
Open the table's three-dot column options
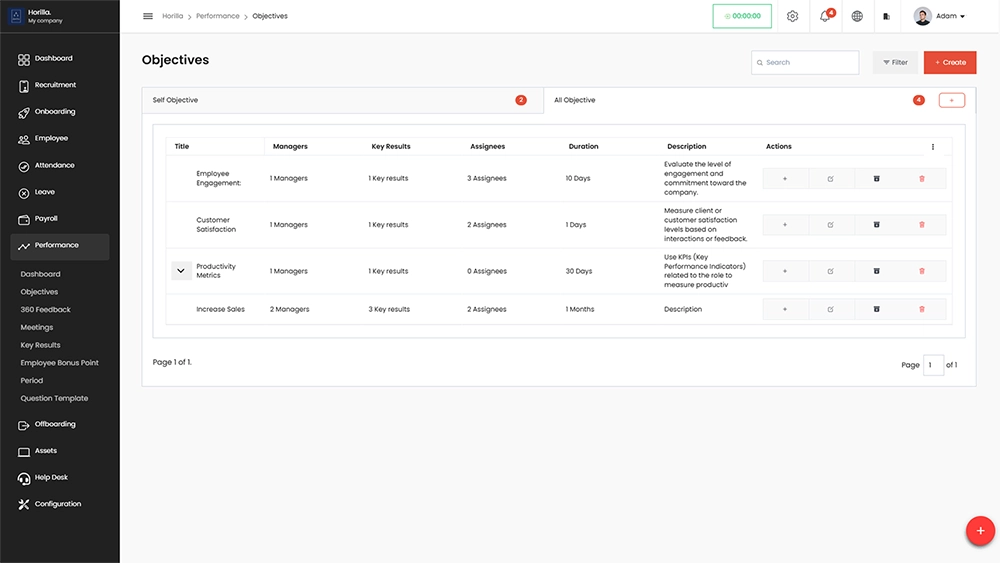point(933,147)
